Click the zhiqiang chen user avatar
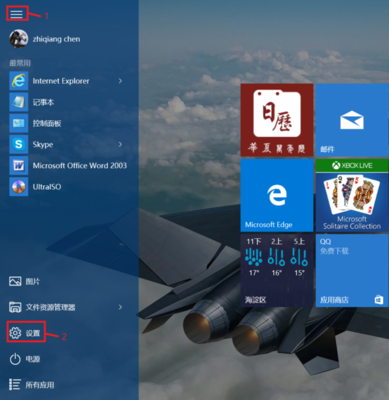 18,39
